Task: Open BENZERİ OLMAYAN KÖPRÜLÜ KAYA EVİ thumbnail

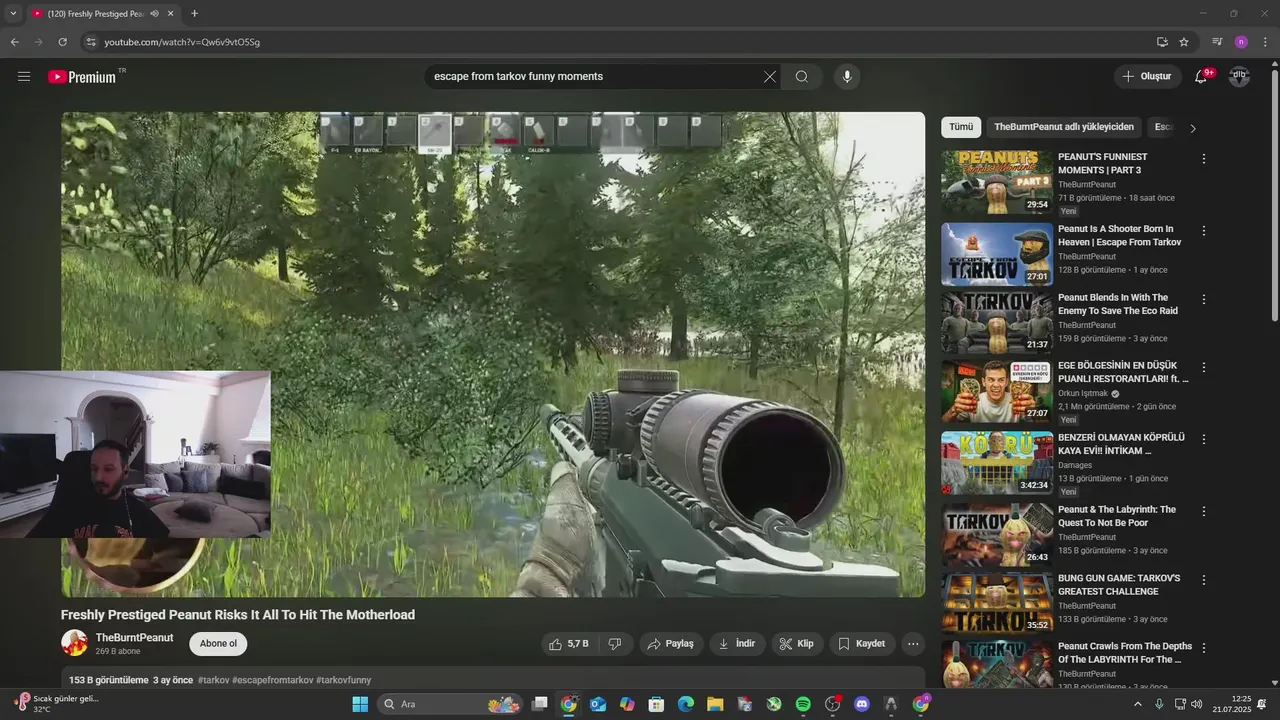Action: point(997,463)
